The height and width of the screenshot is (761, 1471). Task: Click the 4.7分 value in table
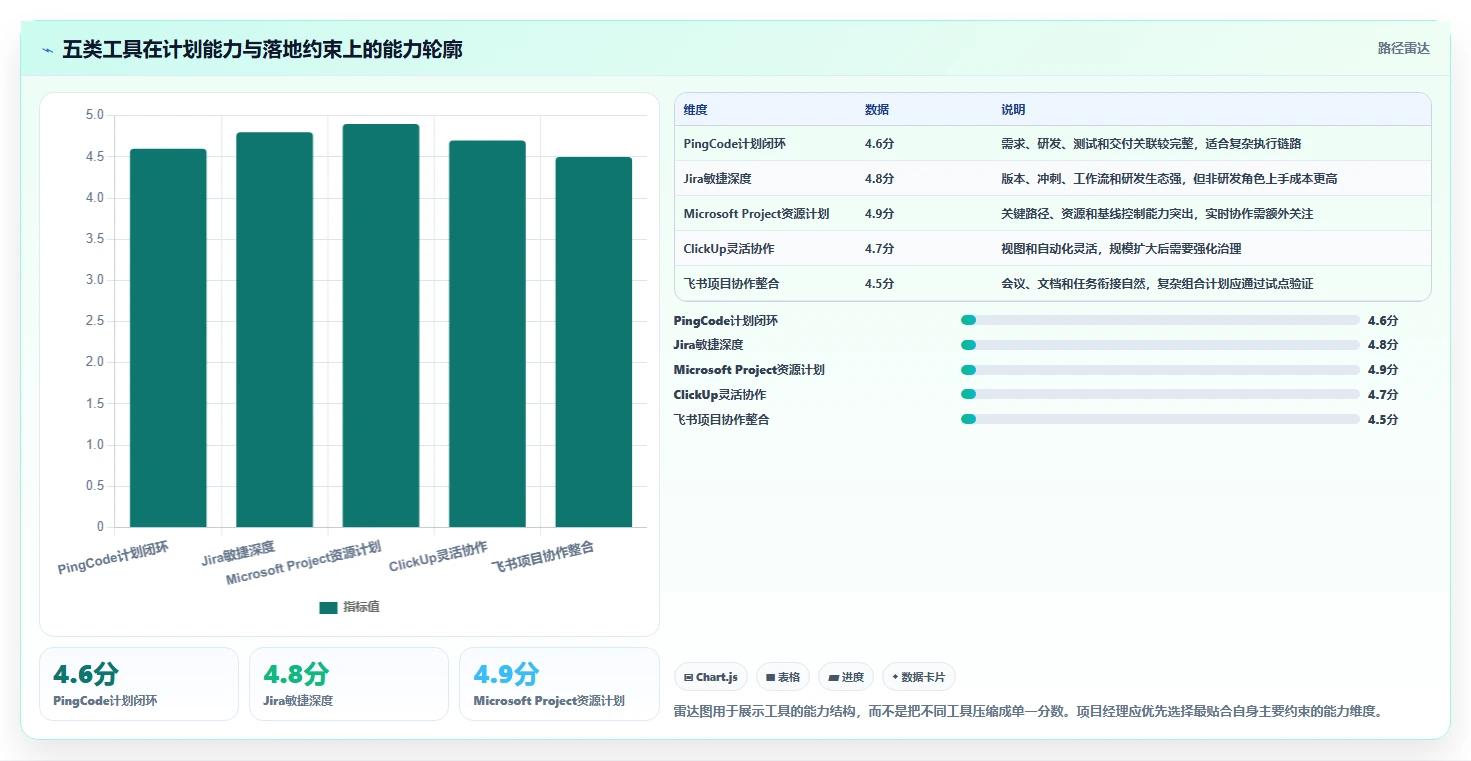[880, 249]
